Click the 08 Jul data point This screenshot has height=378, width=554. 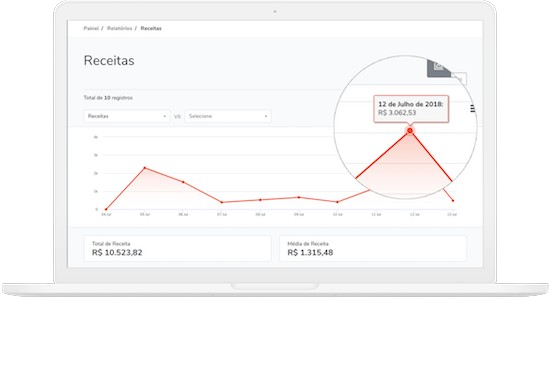pyautogui.click(x=260, y=200)
